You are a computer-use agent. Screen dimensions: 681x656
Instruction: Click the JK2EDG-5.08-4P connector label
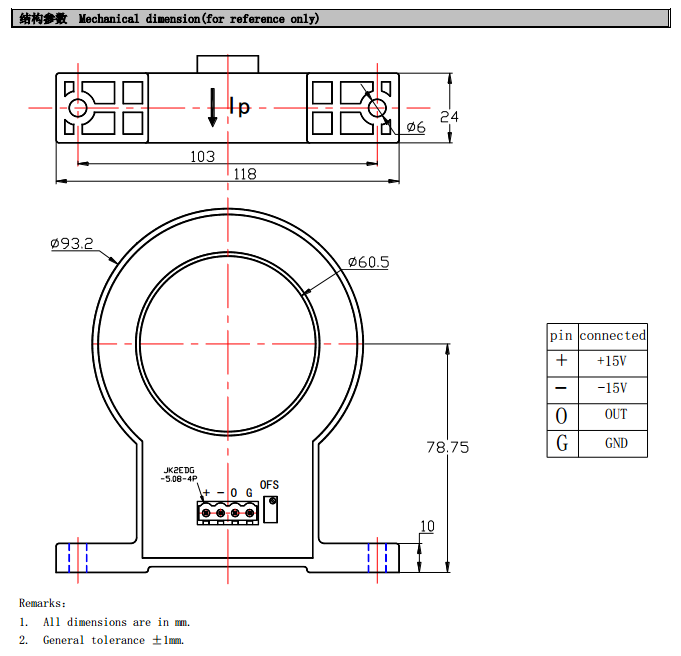pyautogui.click(x=179, y=474)
